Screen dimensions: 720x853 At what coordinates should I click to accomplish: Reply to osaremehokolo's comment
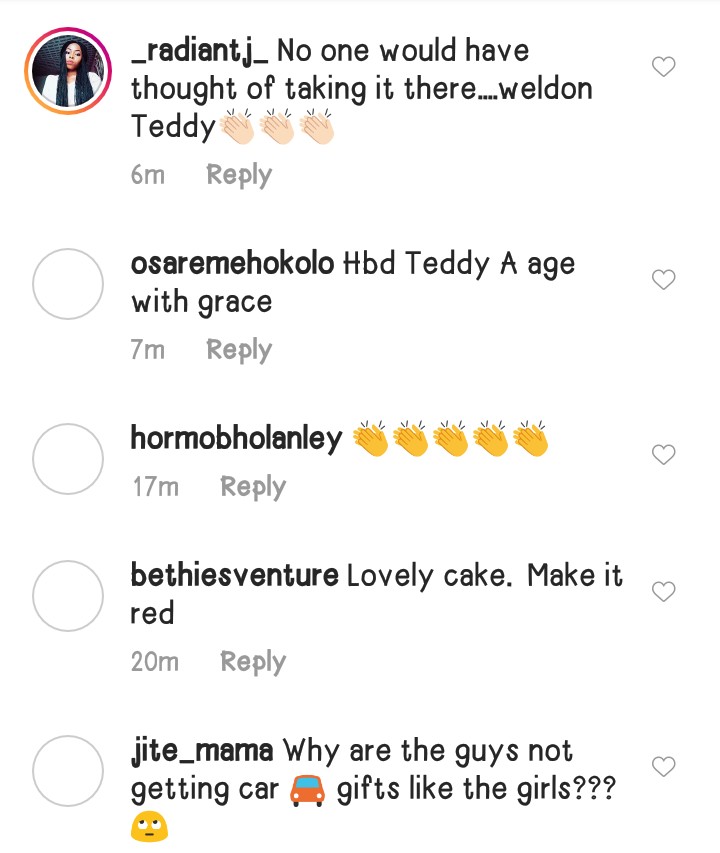tap(239, 350)
